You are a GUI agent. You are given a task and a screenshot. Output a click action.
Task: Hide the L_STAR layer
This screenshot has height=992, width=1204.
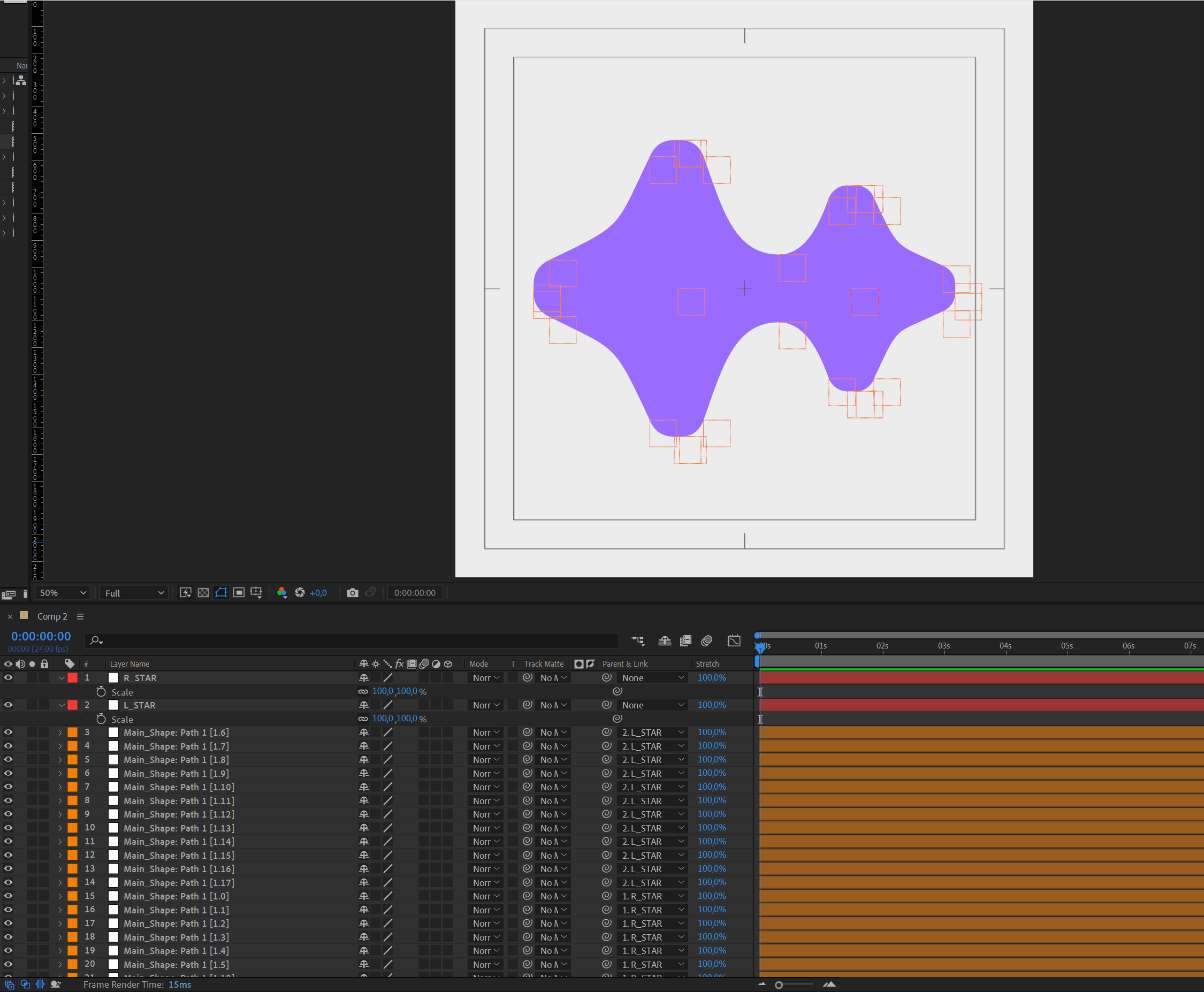point(8,705)
